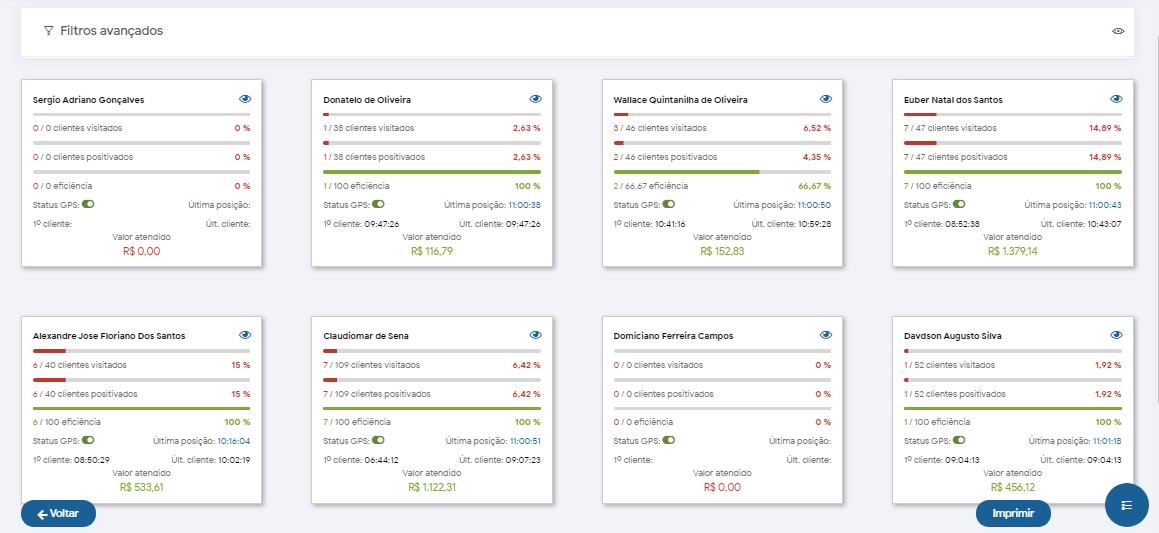
Task: Toggle GPS status switch for Sergio Adriano Gonçalves
Action: click(x=88, y=204)
